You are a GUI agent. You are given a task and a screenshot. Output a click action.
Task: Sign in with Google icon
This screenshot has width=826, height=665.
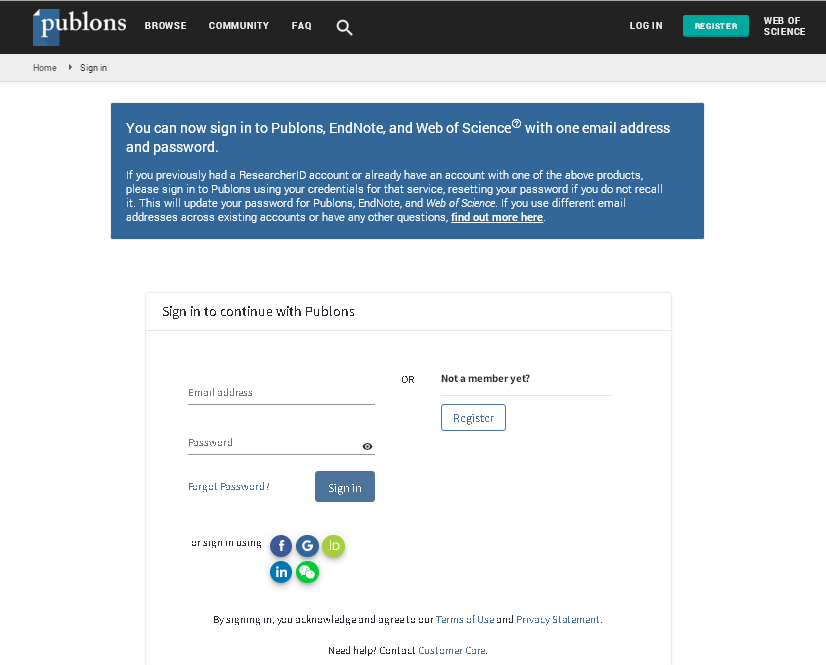pos(307,546)
